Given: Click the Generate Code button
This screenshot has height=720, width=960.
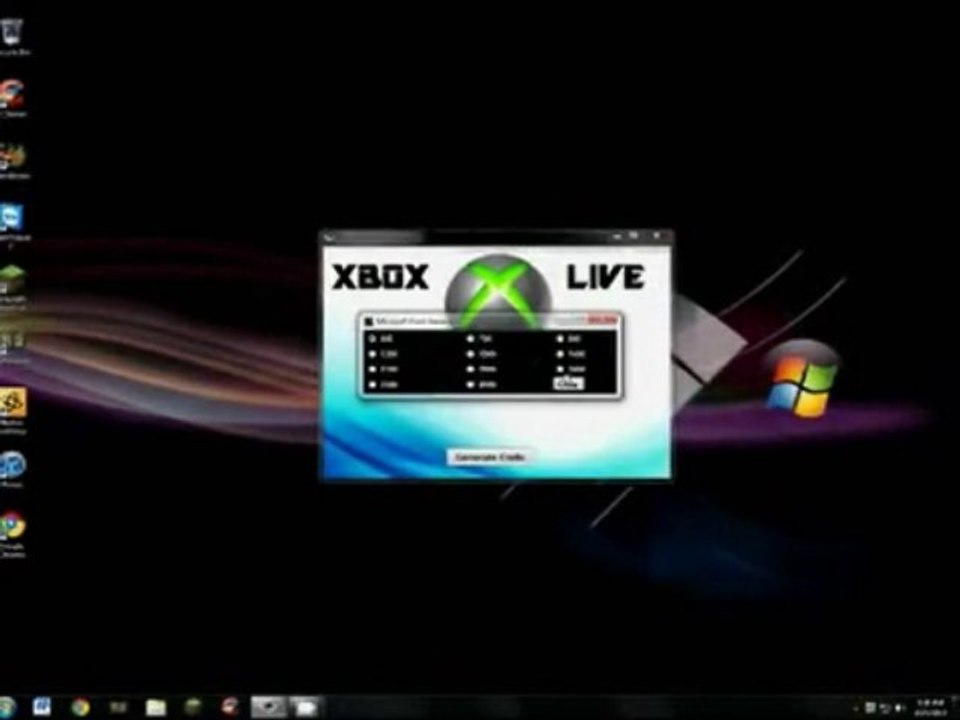Looking at the screenshot, I should (x=489, y=457).
